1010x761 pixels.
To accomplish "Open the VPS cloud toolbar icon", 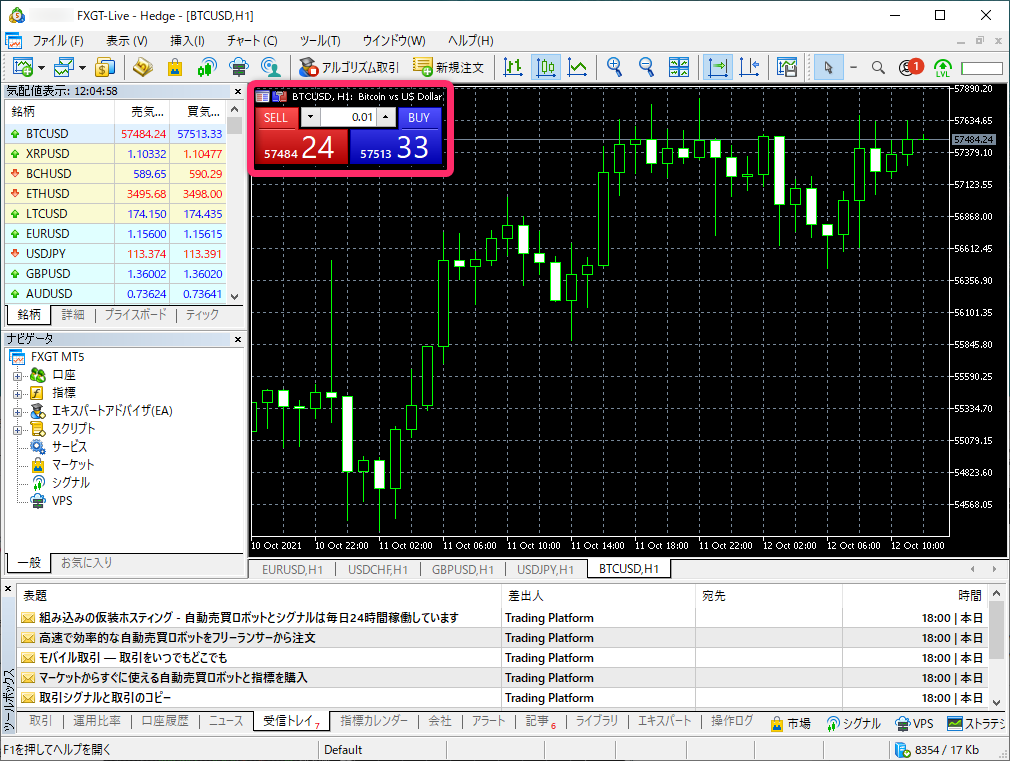I will [x=238, y=67].
